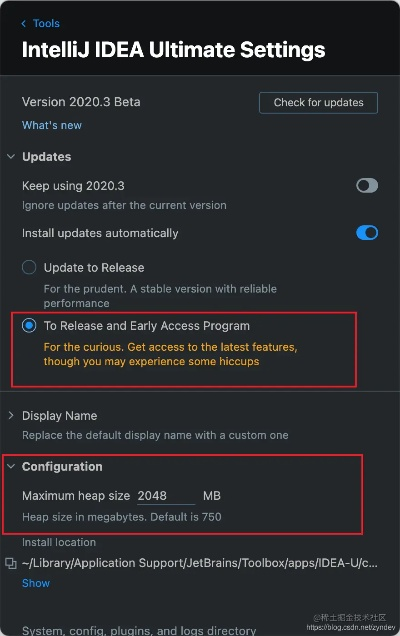400x636 pixels.
Task: Click the Maximum heap size field
Action: 166,496
